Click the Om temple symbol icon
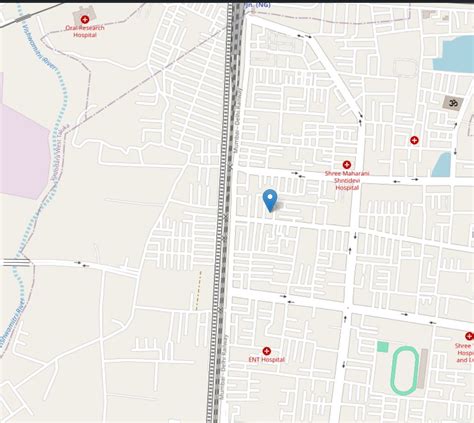Viewport: 474px width, 423px height. (453, 103)
